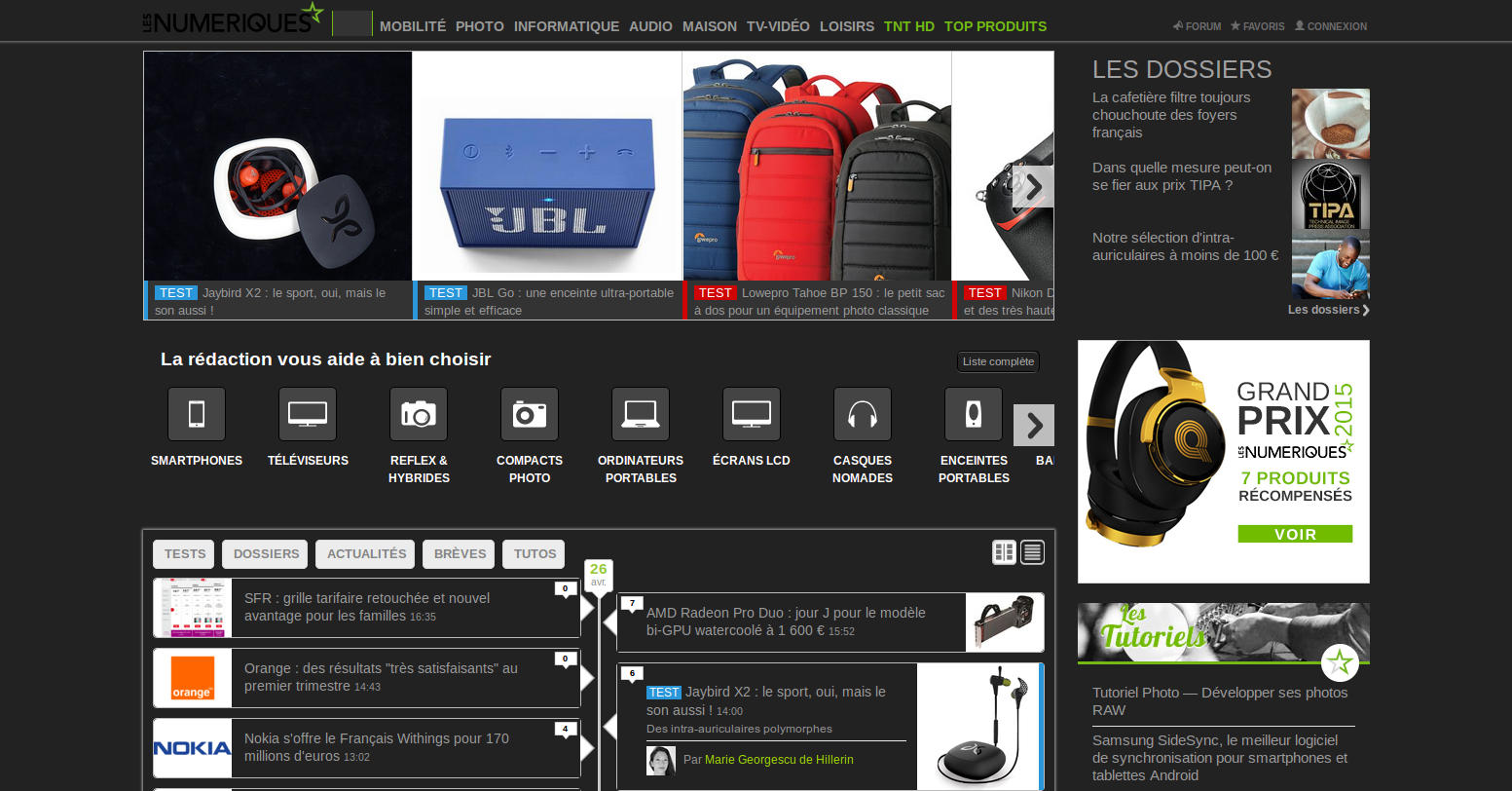This screenshot has width=1512, height=791.
Task: Click the Lowepro backpacks carousel image
Action: pyautogui.click(x=817, y=167)
